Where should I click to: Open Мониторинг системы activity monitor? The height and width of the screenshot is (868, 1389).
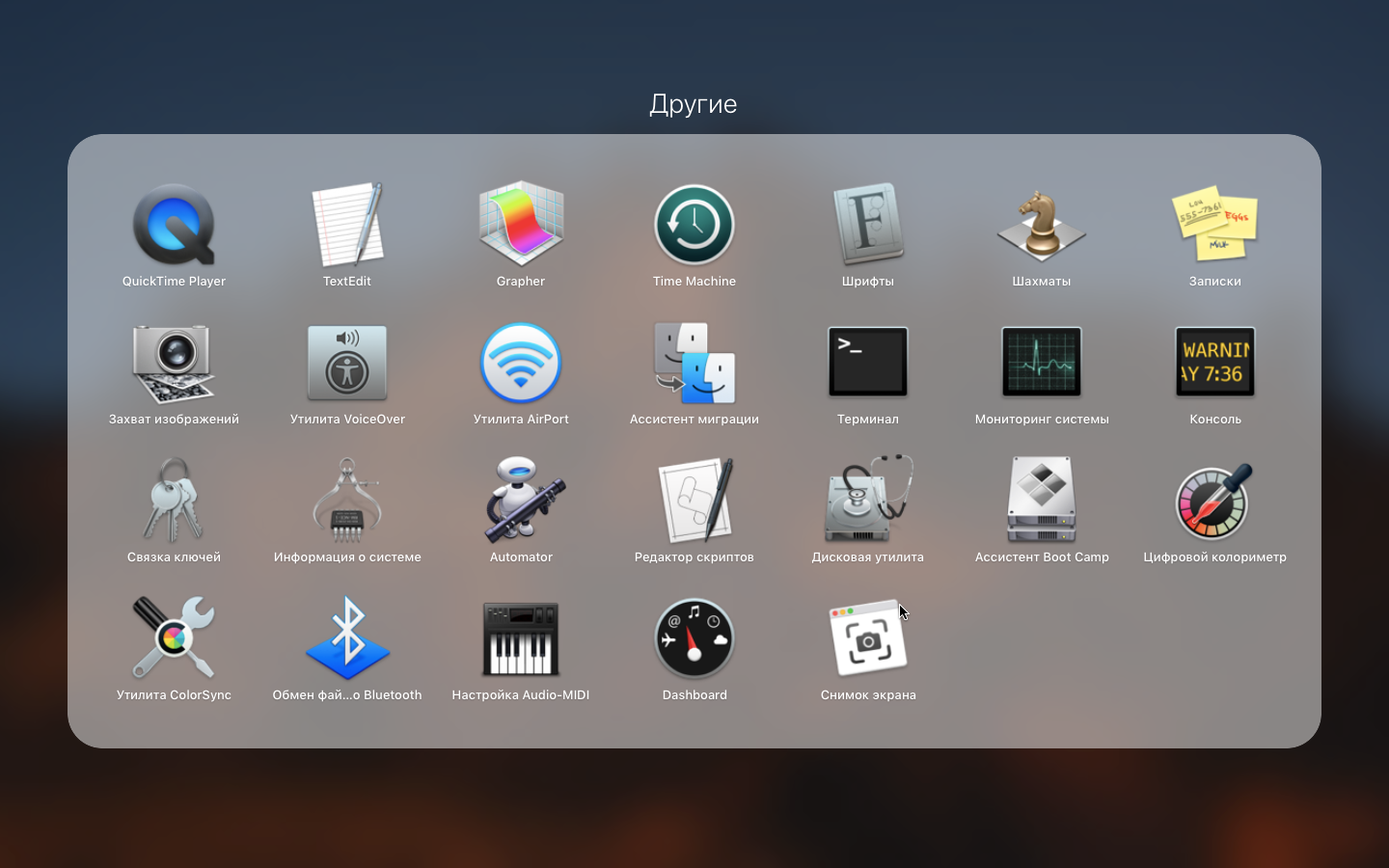click(1042, 363)
